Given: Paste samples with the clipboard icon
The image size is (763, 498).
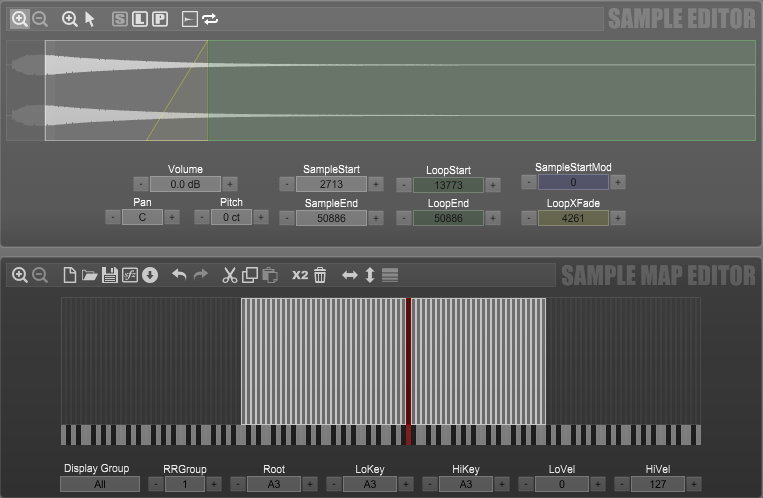Looking at the screenshot, I should click(270, 275).
